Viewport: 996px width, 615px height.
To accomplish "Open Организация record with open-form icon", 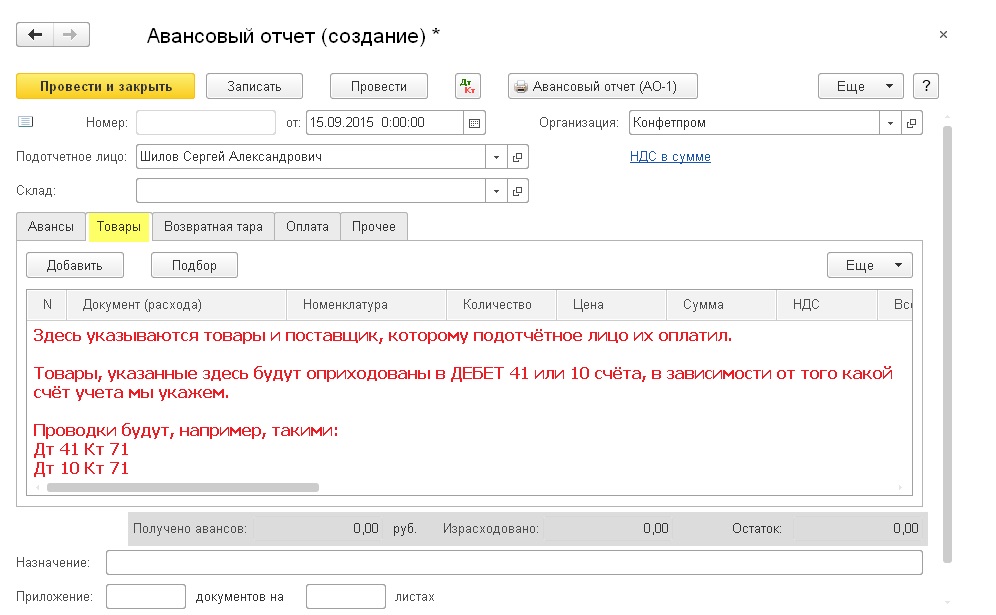I will pyautogui.click(x=912, y=123).
